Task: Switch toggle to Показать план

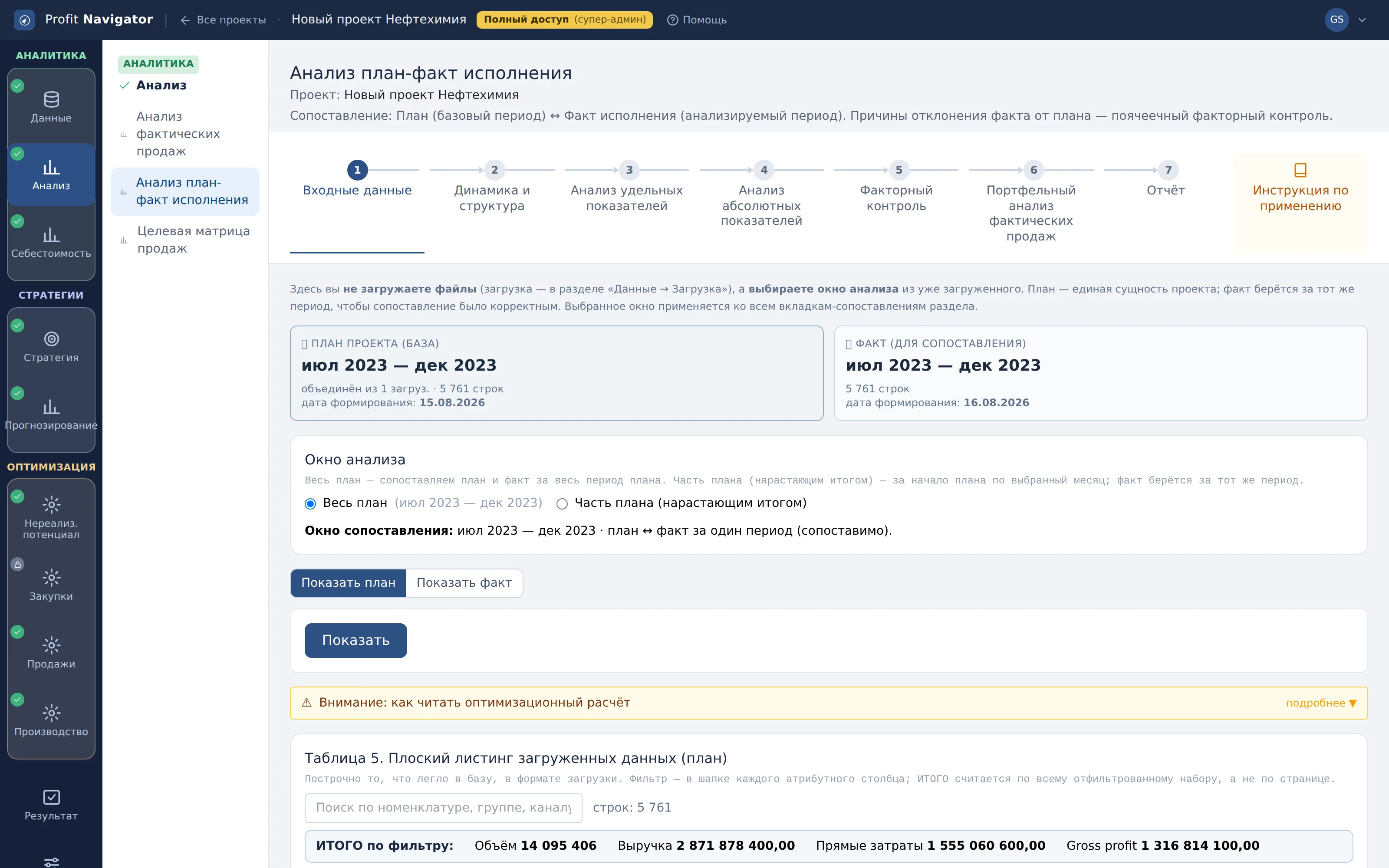Action: (x=348, y=583)
